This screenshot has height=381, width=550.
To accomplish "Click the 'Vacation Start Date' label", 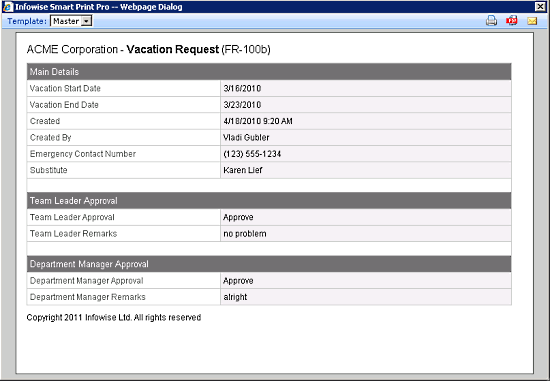I will (x=65, y=88).
